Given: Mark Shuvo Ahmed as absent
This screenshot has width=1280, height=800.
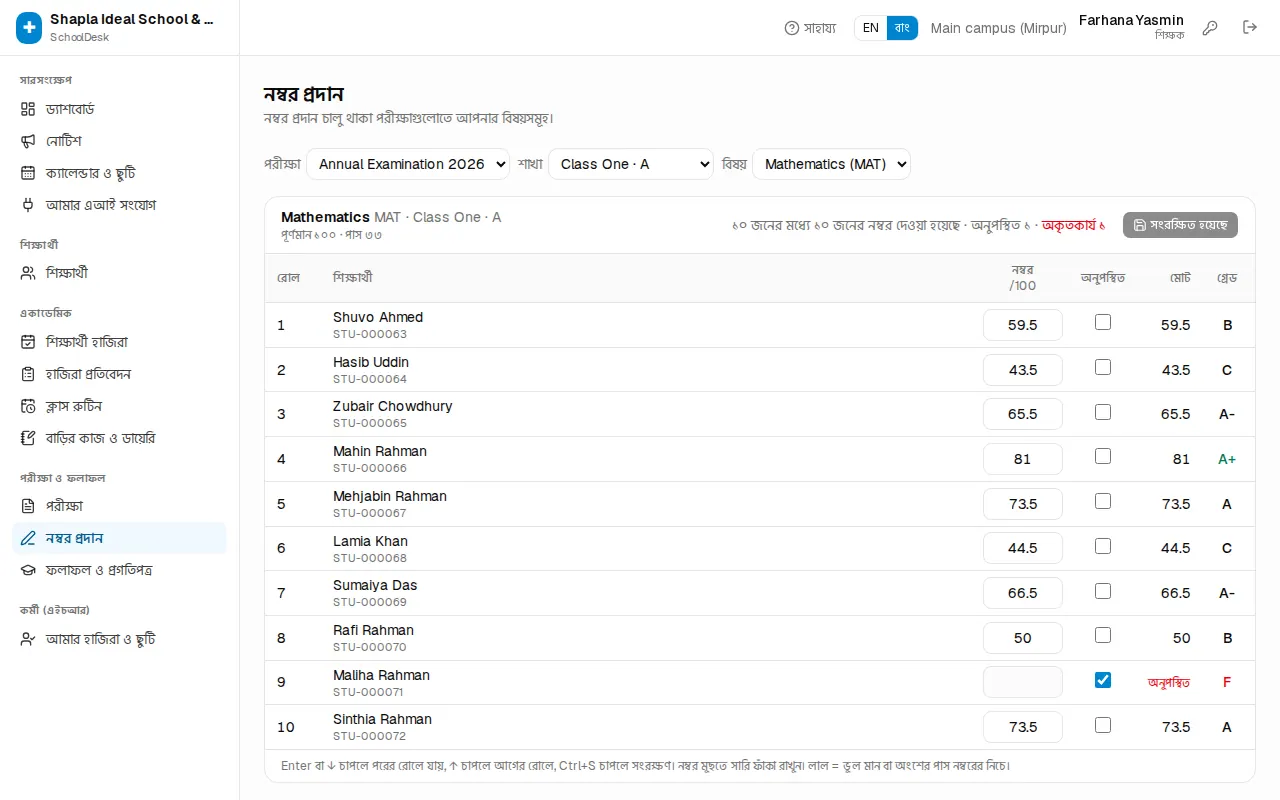Looking at the screenshot, I should click(x=1103, y=322).
